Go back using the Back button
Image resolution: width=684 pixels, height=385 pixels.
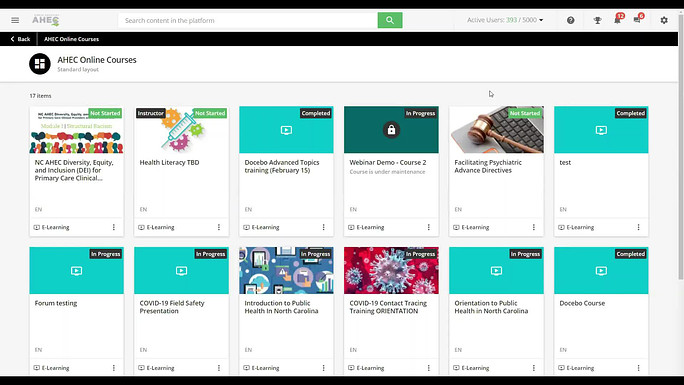[x=20, y=39]
